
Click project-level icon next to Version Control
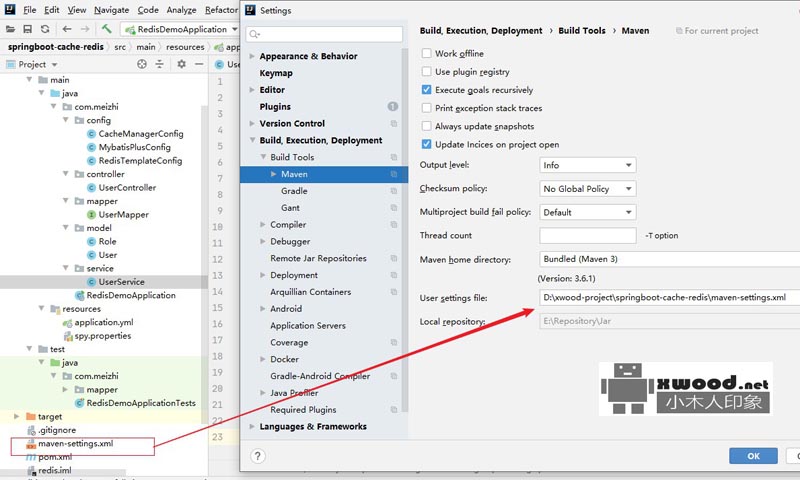coord(393,123)
